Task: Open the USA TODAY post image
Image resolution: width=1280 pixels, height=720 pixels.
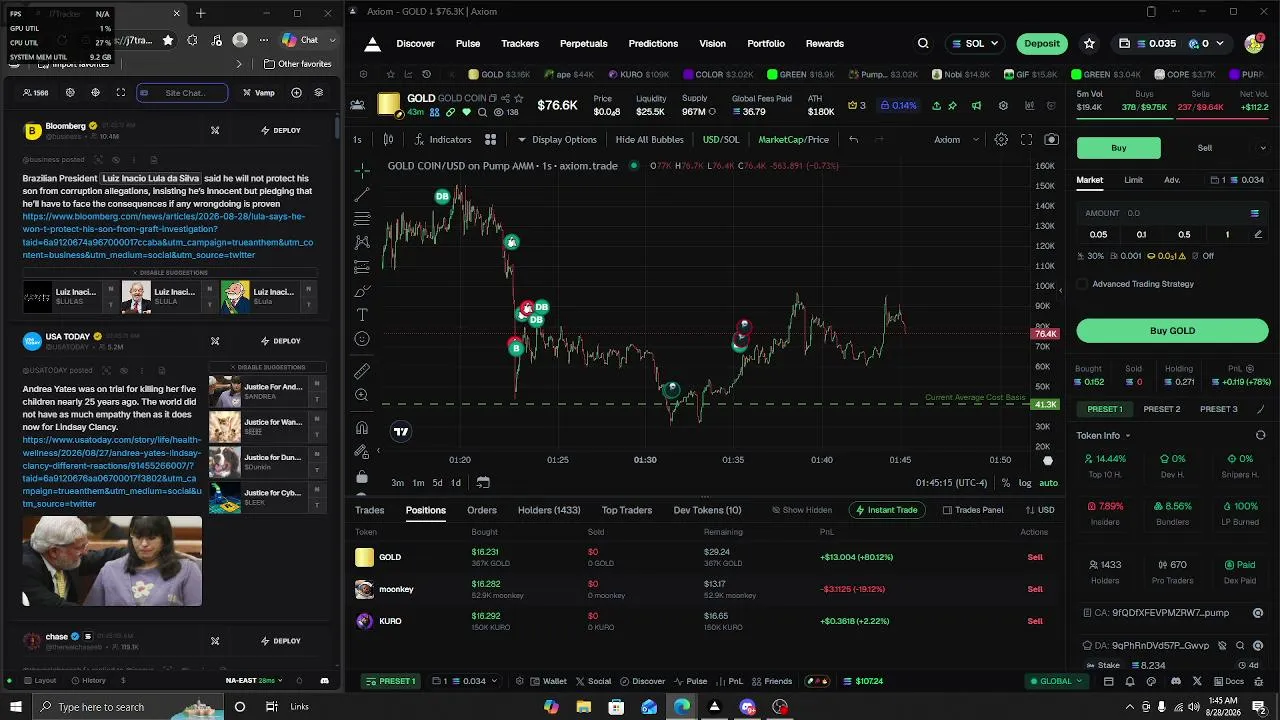Action: click(112, 561)
